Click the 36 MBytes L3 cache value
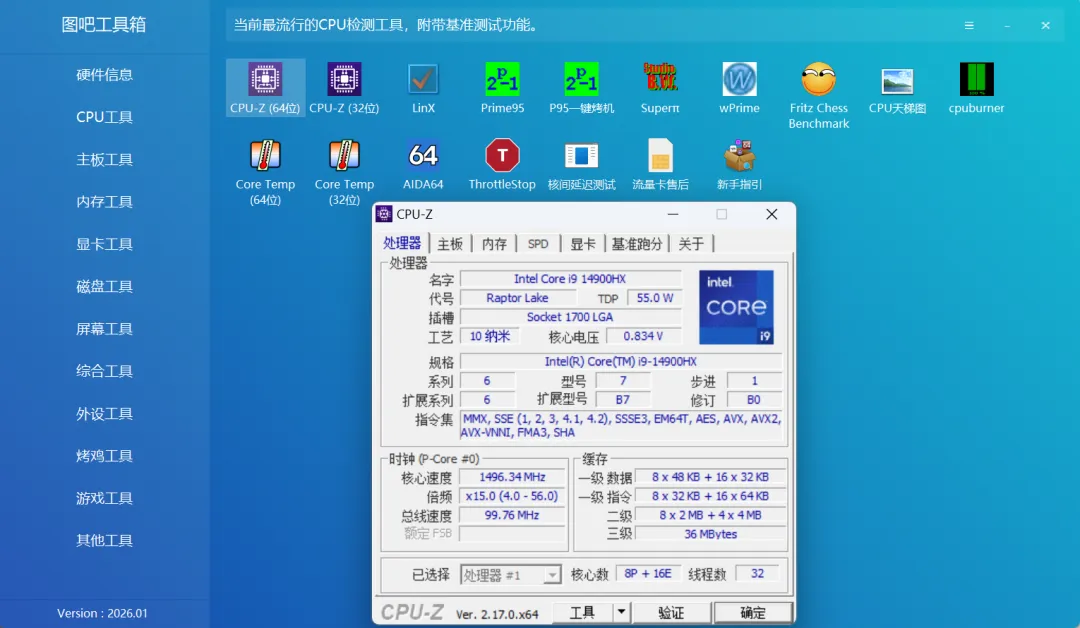 coord(710,534)
